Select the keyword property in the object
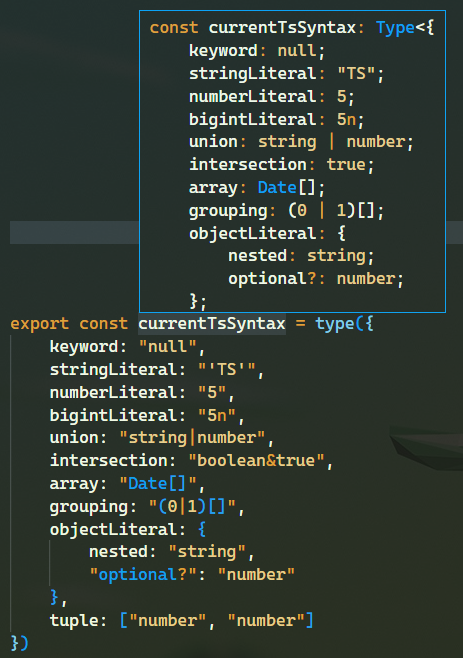This screenshot has height=658, width=463. pyautogui.click(x=84, y=347)
